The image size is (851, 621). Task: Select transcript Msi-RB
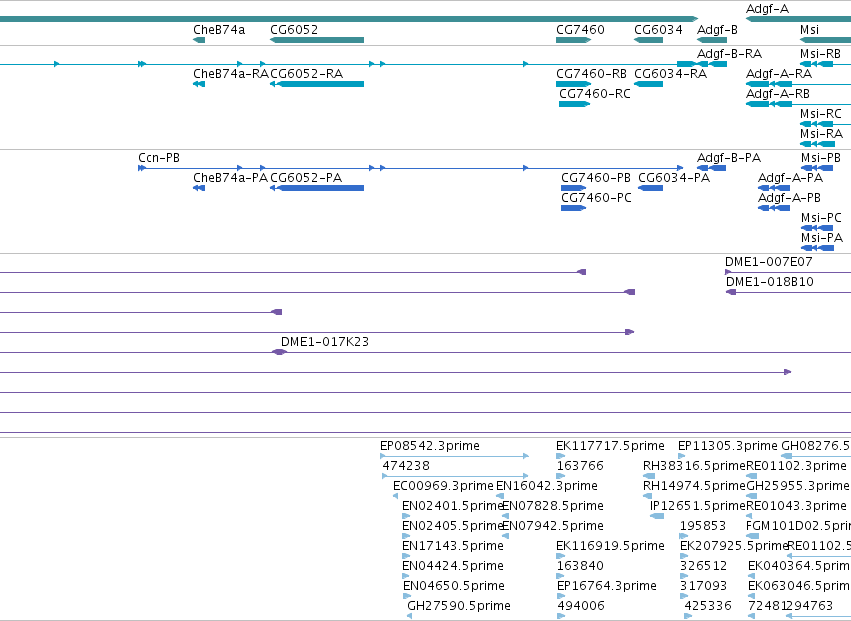click(x=820, y=54)
